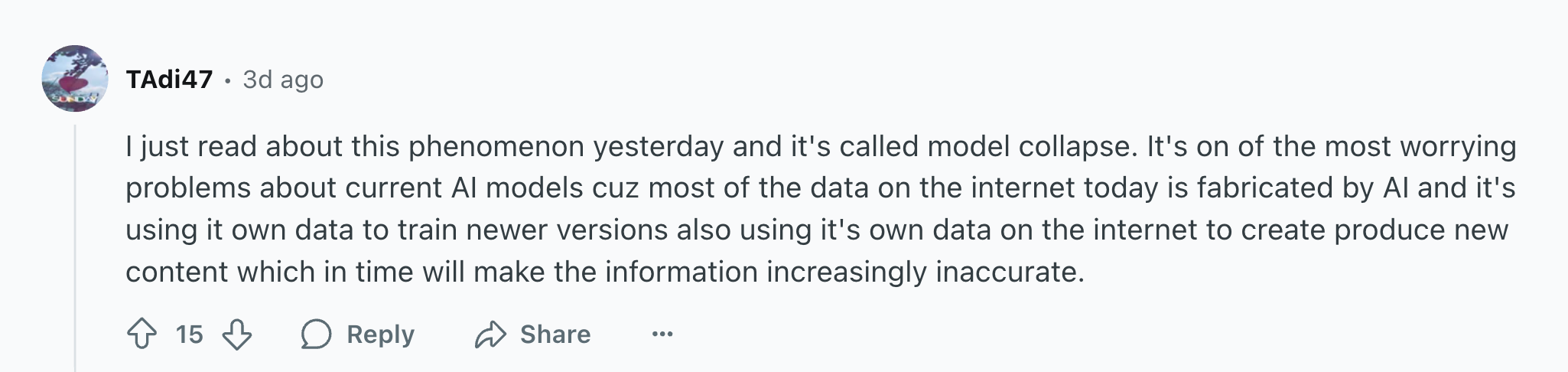Click the vote count 15
Viewport: 1568px width, 372px height.
tap(190, 334)
